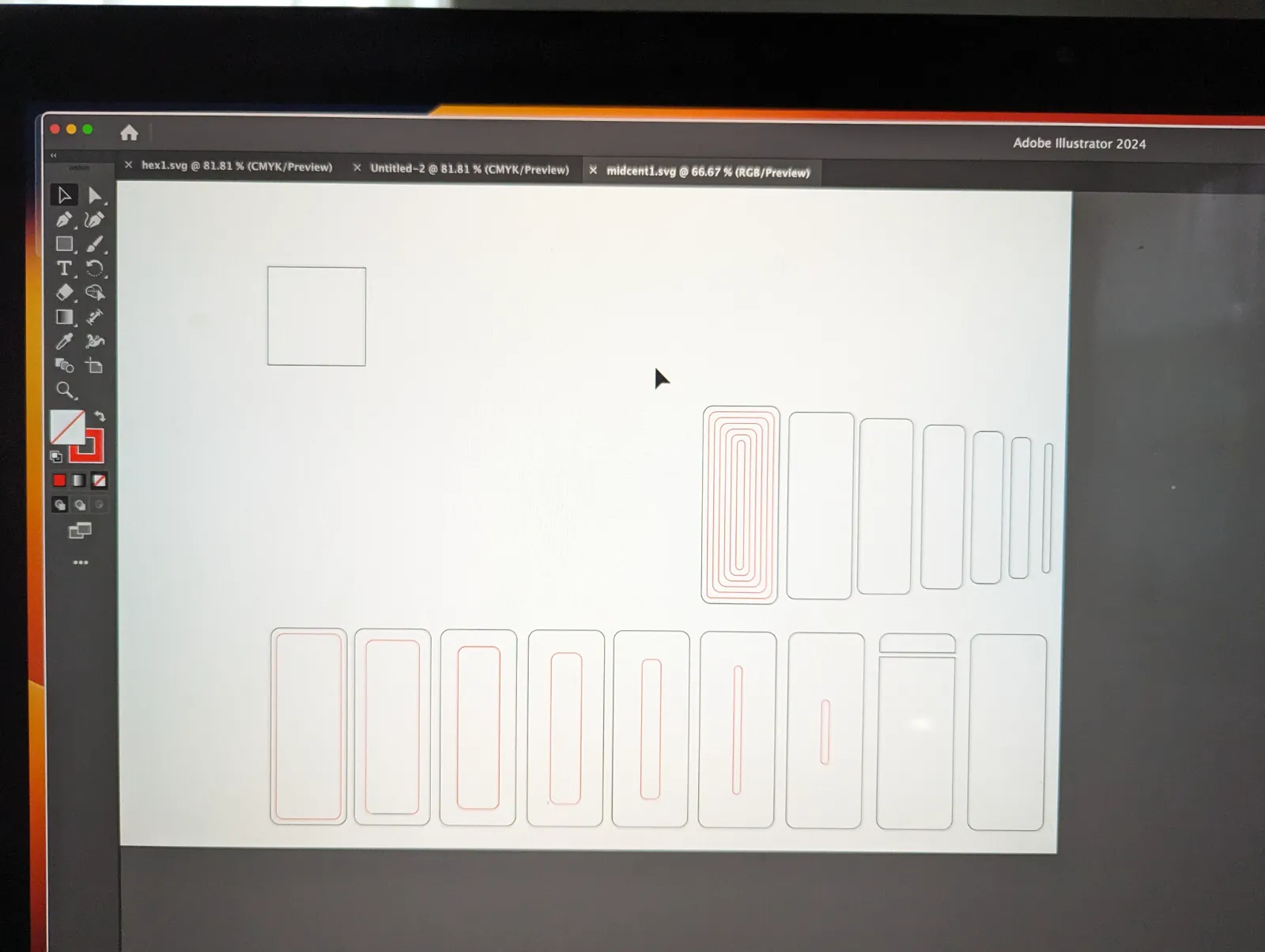Screen dimensions: 1265x952
Task: Select the Dimension tool beside Gradient
Action: click(95, 317)
